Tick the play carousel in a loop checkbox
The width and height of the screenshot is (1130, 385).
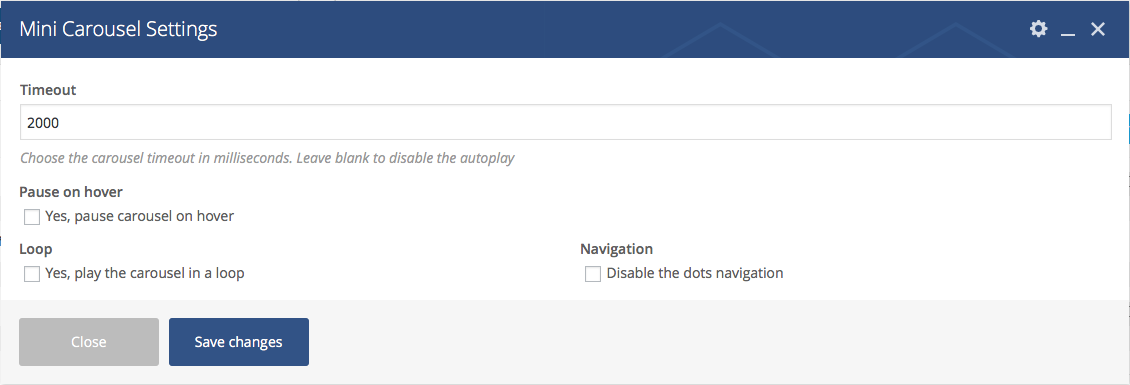[x=32, y=274]
